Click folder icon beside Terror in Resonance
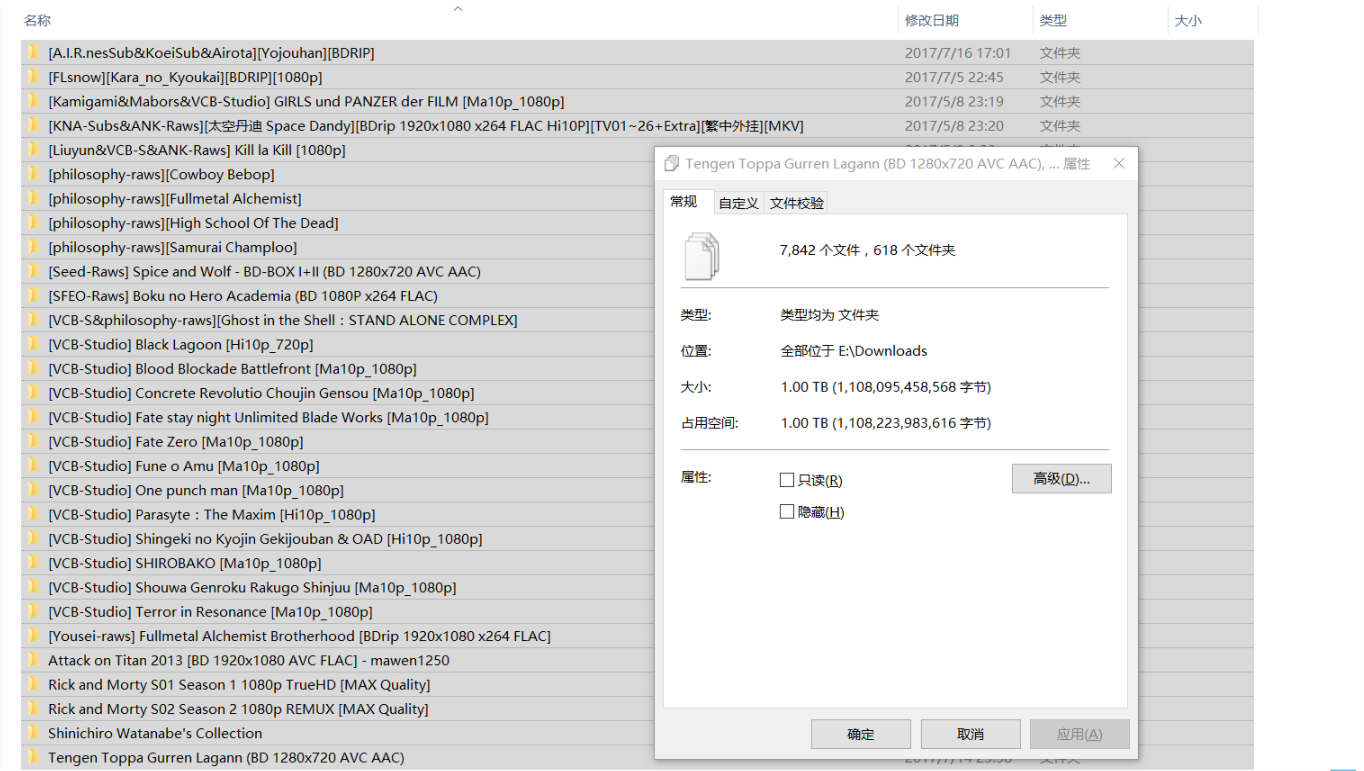The image size is (1364, 771). [x=33, y=611]
